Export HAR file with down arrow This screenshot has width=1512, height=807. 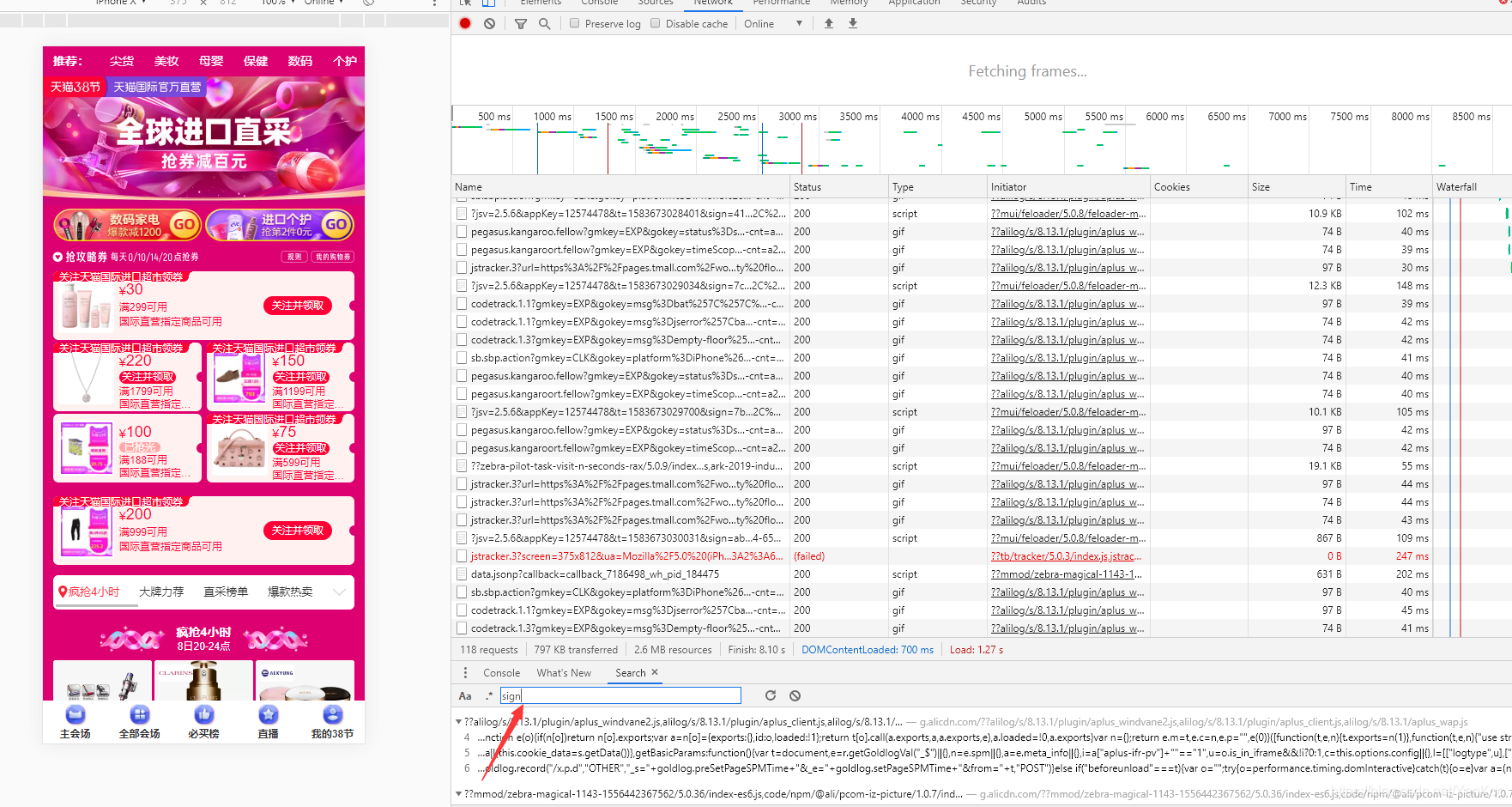(x=853, y=24)
